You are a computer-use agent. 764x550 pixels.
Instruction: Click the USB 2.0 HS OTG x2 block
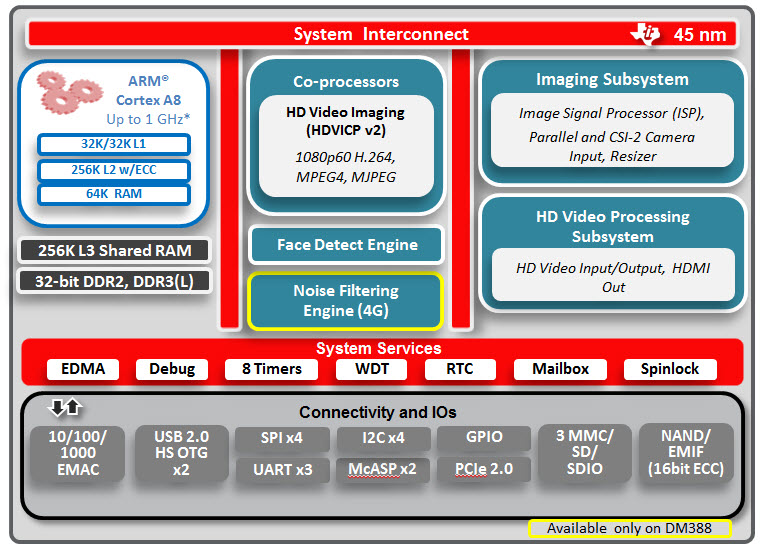tap(182, 453)
